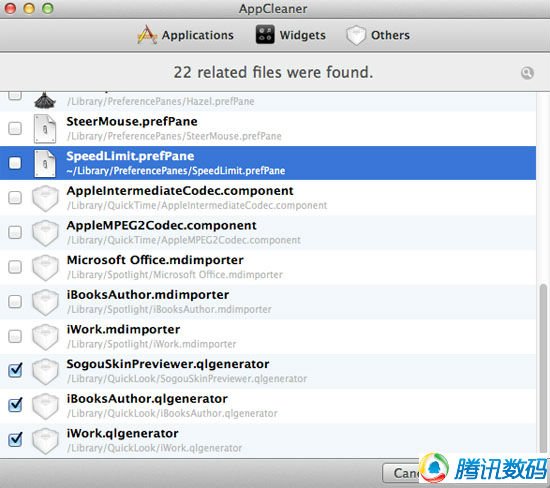
Task: Select the SpeedLimit.prefPane highlighted name
Action: pos(130,156)
